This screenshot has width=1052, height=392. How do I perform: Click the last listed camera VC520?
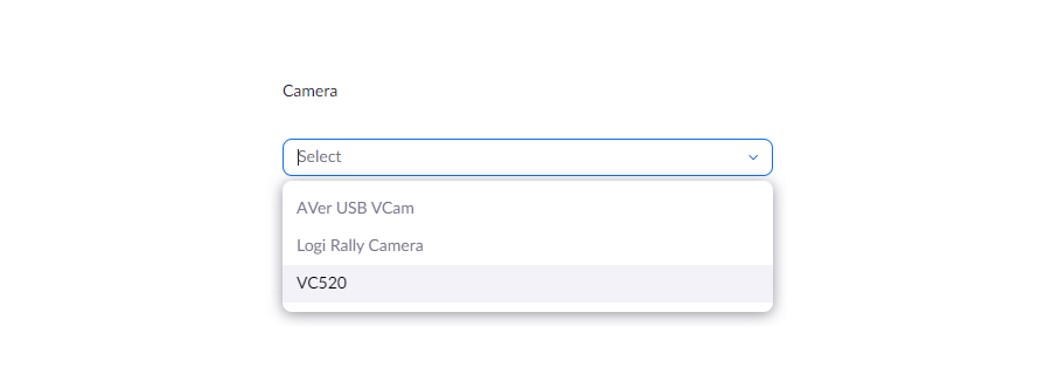[527, 283]
